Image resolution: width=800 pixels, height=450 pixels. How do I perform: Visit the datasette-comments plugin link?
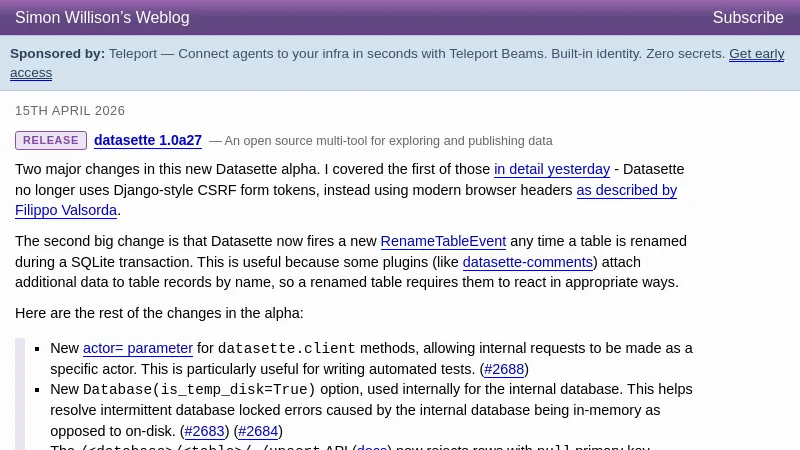click(x=527, y=262)
